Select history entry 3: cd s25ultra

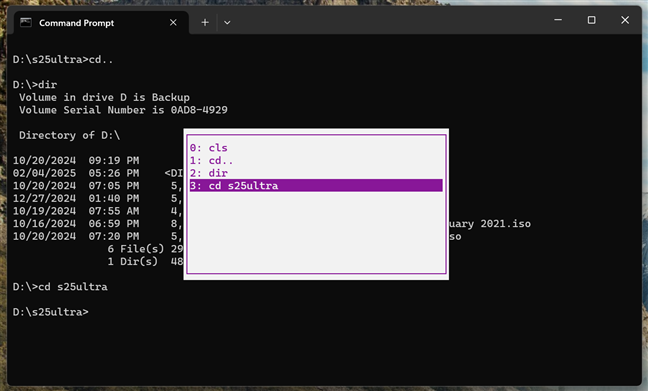316,186
